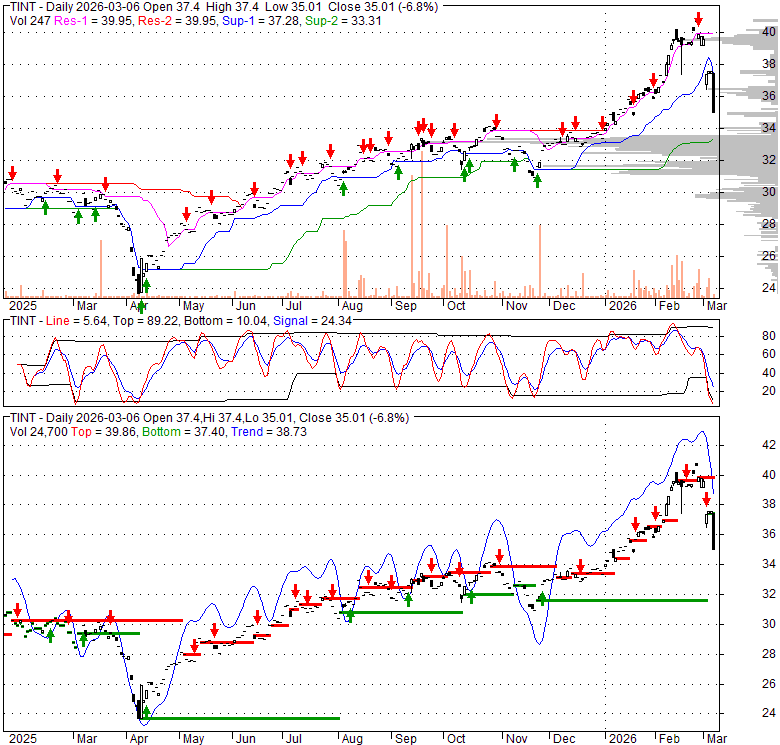
Task: Click the Apr label on bottom chart time axis
Action: 137,738
